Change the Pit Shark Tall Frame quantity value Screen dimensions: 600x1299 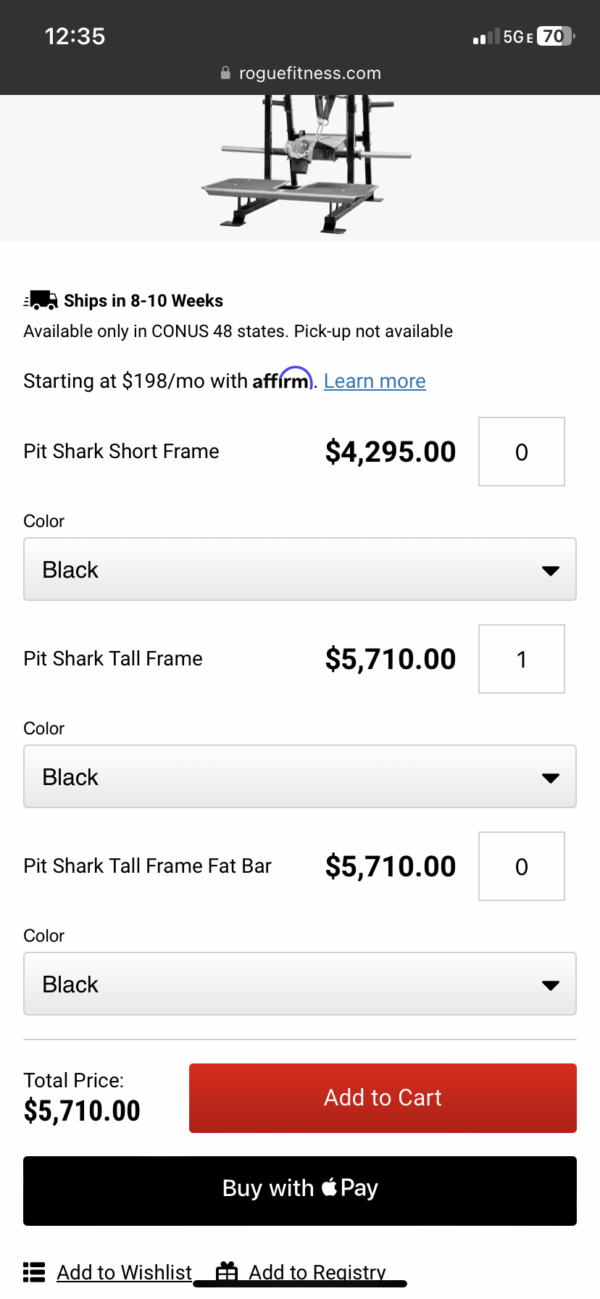521,658
